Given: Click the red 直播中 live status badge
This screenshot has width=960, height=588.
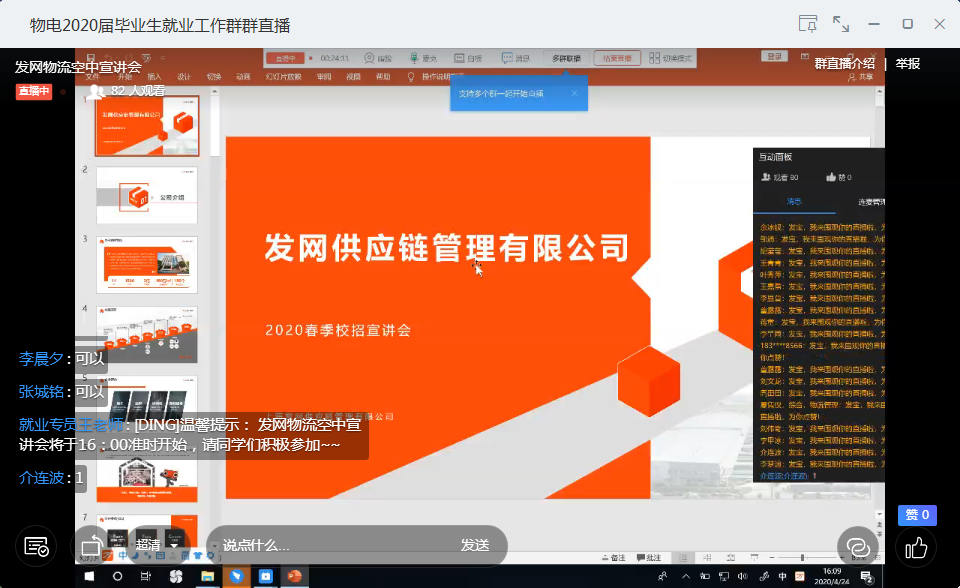Looking at the screenshot, I should pos(33,91).
